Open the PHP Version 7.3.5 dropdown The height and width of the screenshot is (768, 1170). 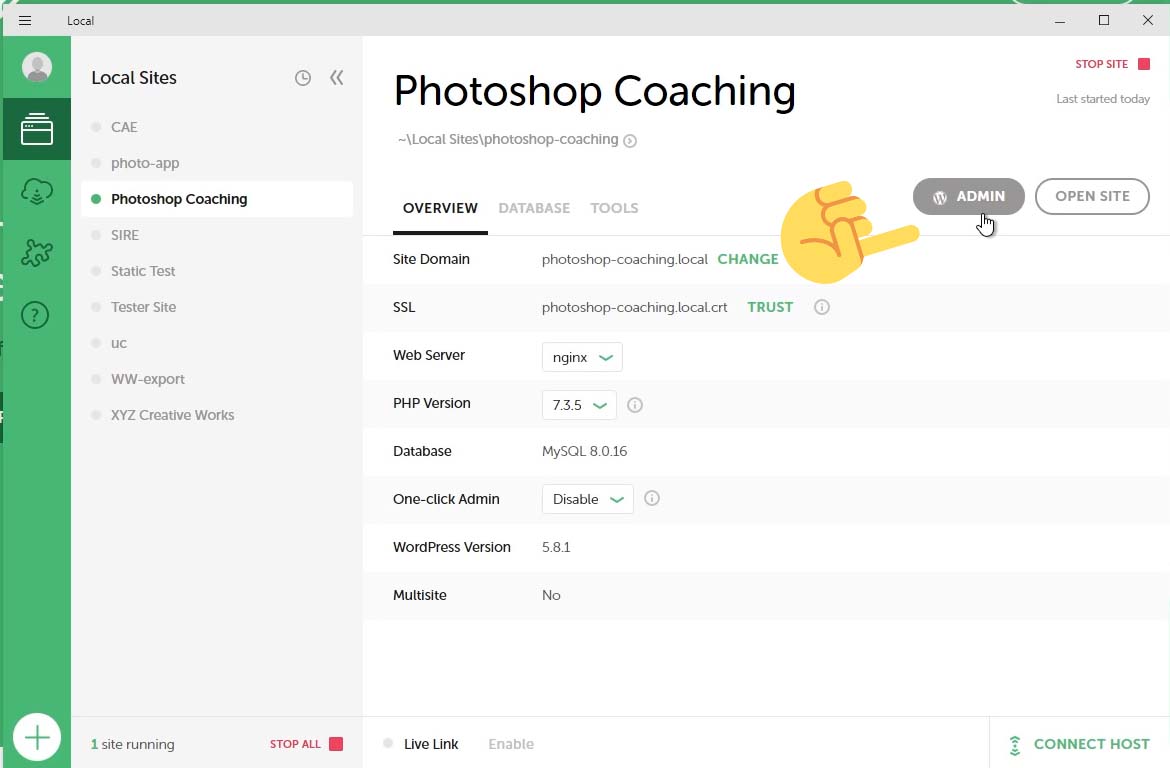pyautogui.click(x=579, y=405)
